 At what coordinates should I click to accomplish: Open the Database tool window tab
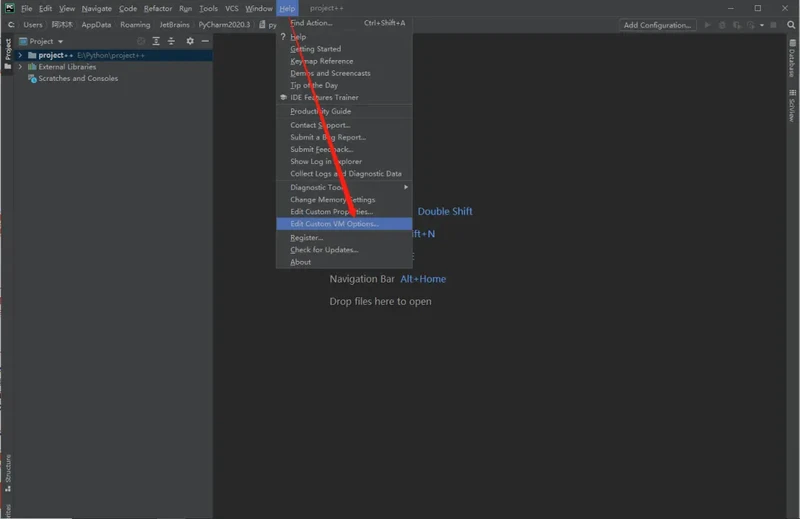click(x=792, y=59)
